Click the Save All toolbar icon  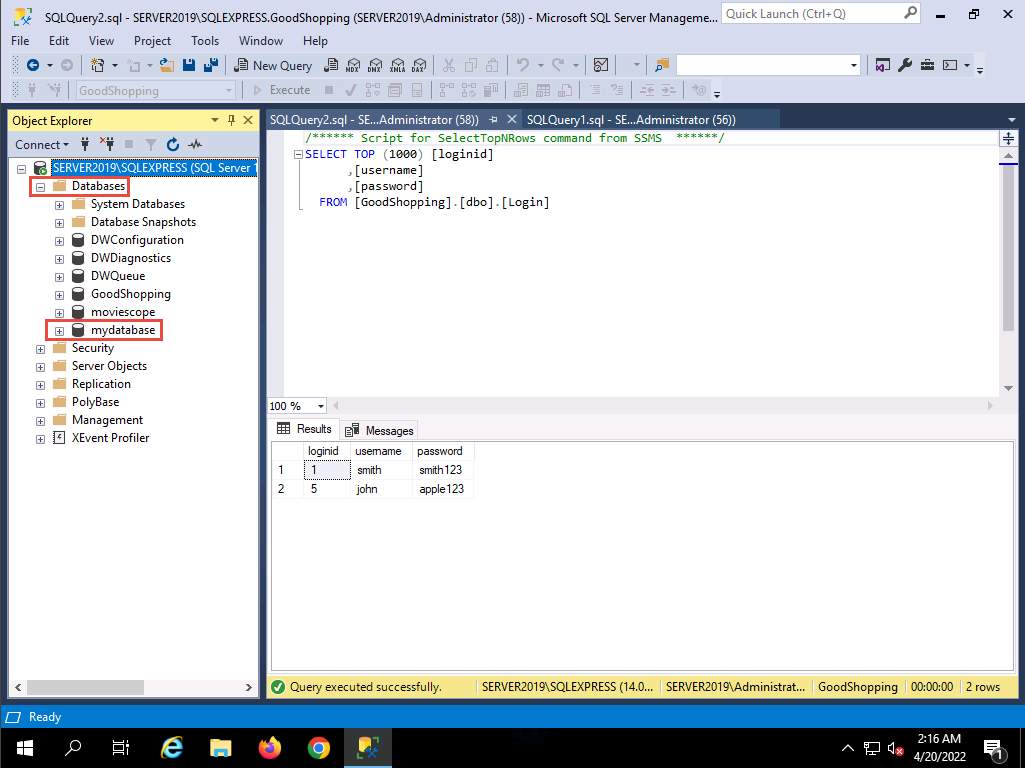tap(211, 65)
